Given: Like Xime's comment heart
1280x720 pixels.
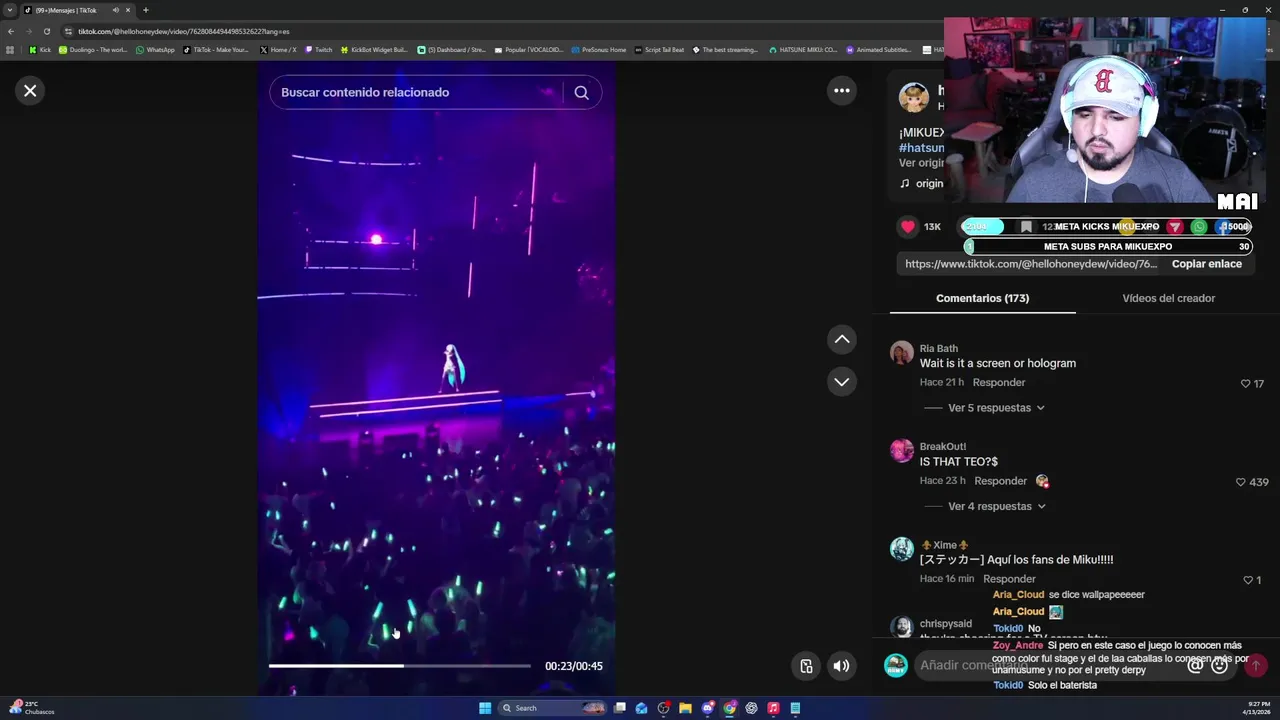Looking at the screenshot, I should pos(1248,580).
